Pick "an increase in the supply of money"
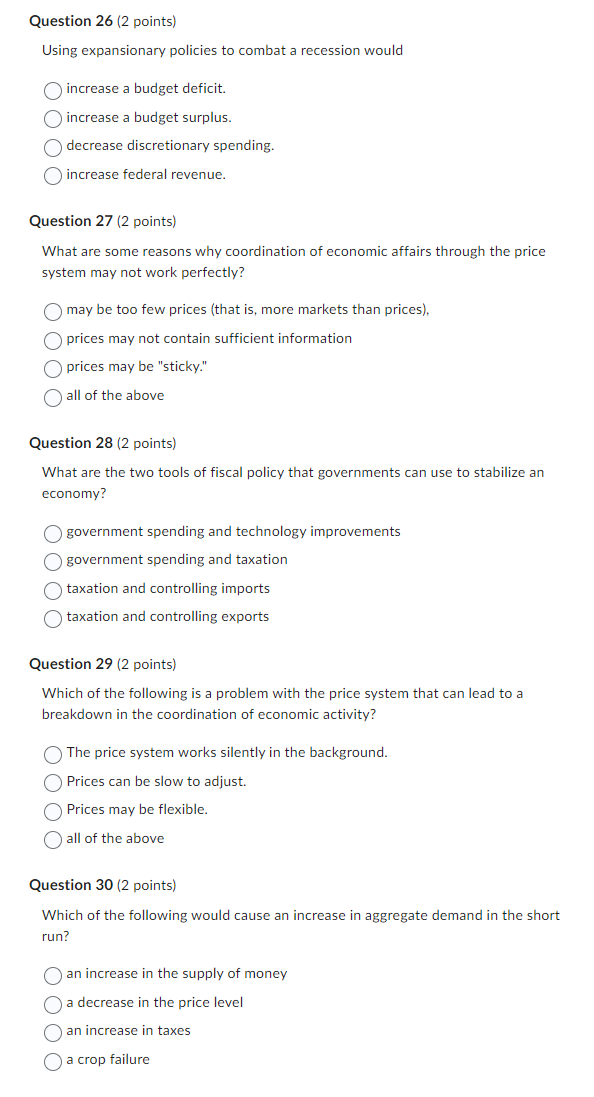The image size is (594, 1097). coord(52,975)
